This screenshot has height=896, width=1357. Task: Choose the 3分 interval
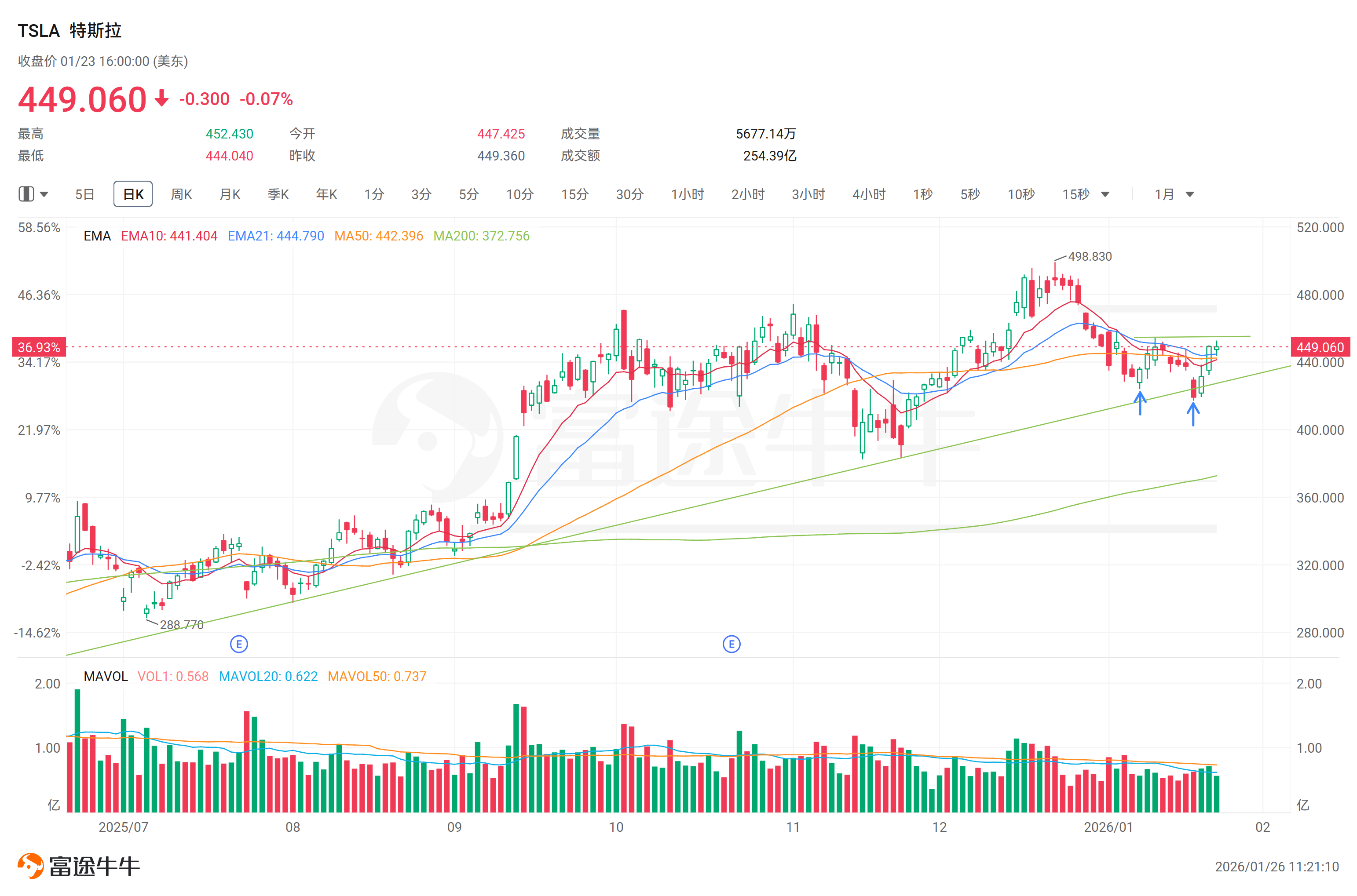[421, 194]
